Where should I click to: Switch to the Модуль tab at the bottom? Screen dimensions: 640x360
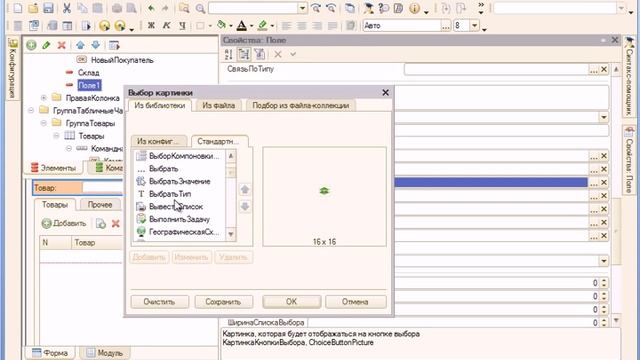tap(104, 353)
